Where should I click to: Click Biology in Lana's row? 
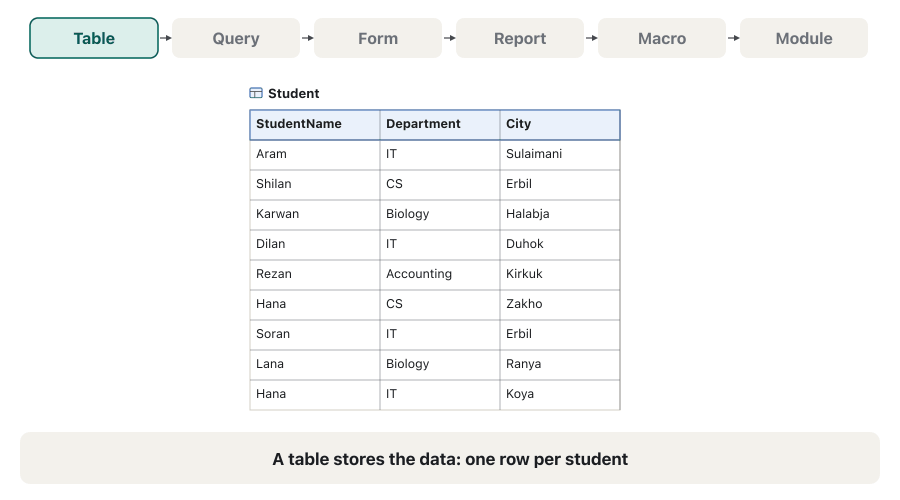[x=440, y=365]
